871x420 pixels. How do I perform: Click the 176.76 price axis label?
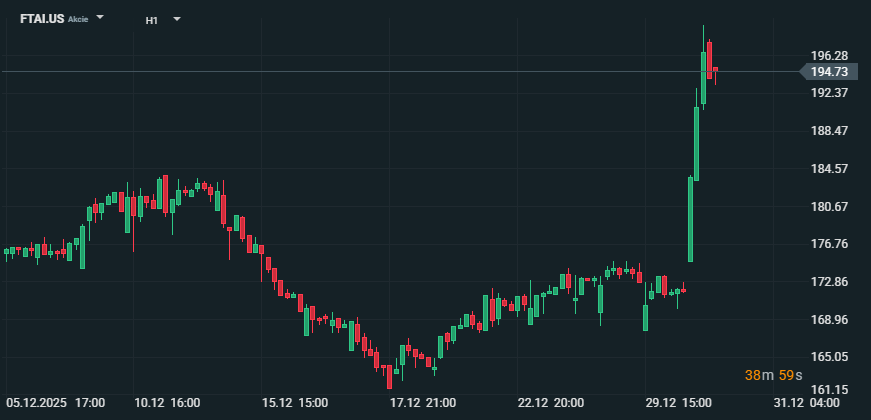pyautogui.click(x=829, y=244)
